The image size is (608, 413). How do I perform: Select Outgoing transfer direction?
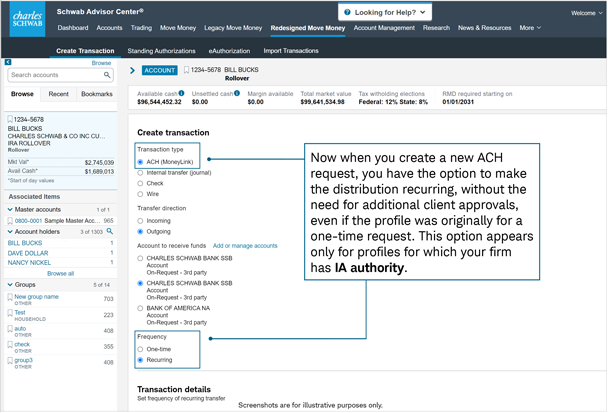tap(140, 232)
